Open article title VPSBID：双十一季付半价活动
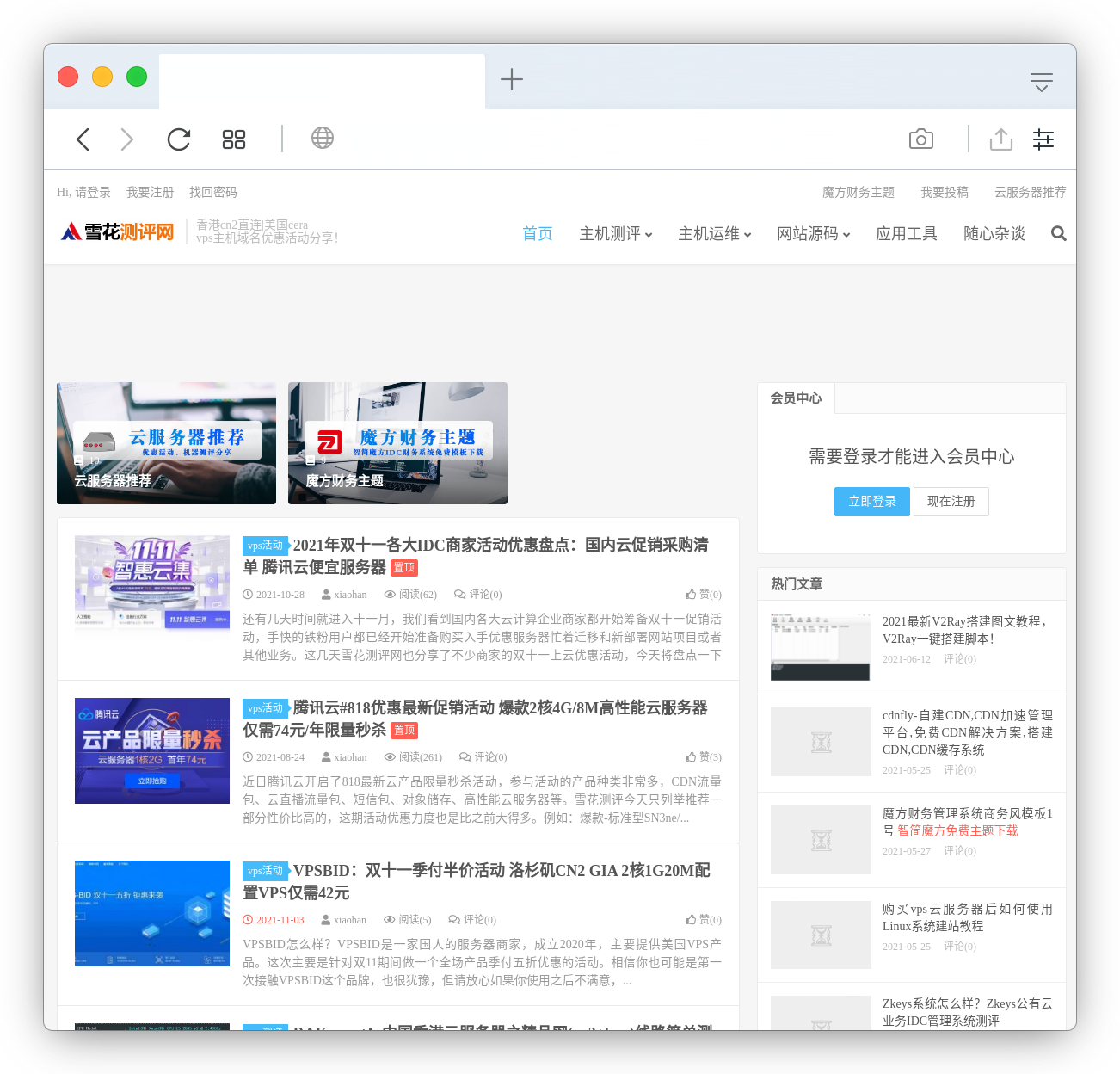This screenshot has height=1074, width=1120. pos(477,881)
